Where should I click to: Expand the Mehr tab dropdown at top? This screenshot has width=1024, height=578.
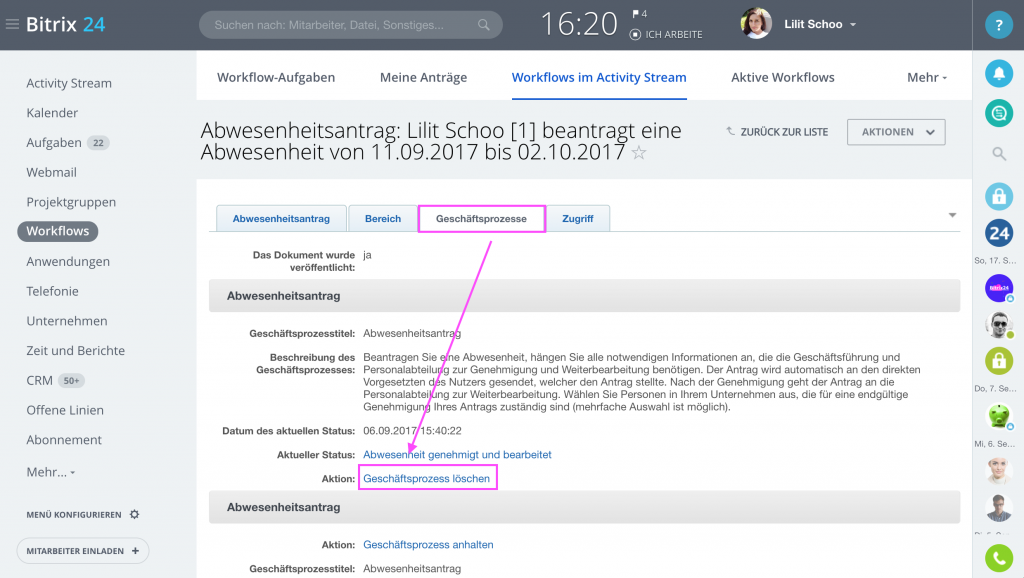927,78
